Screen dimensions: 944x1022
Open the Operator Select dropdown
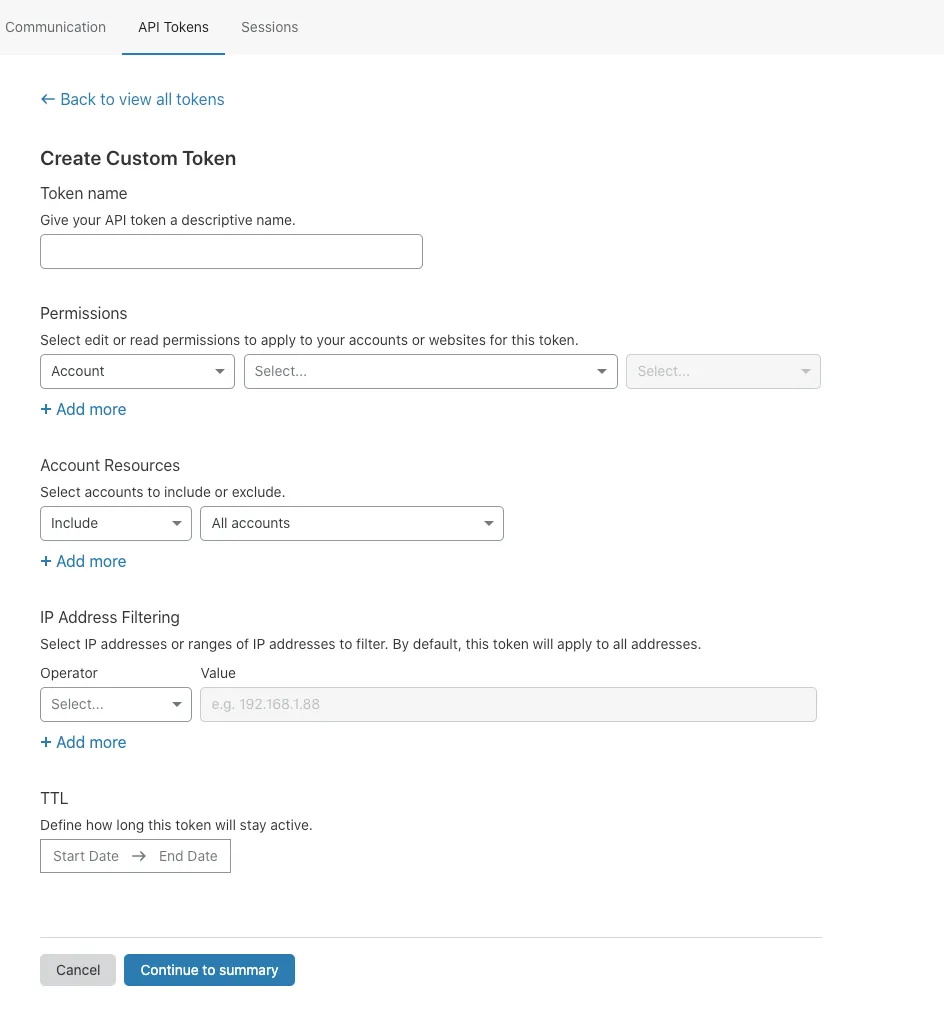point(115,704)
